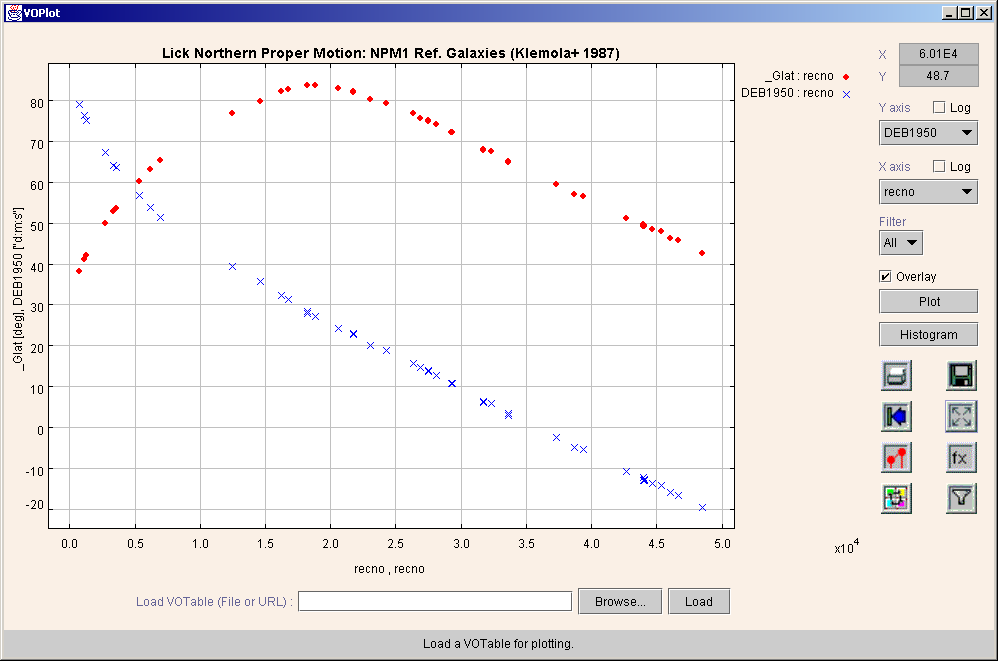This screenshot has width=998, height=661.
Task: Open the funnel filter icon
Action: click(961, 497)
